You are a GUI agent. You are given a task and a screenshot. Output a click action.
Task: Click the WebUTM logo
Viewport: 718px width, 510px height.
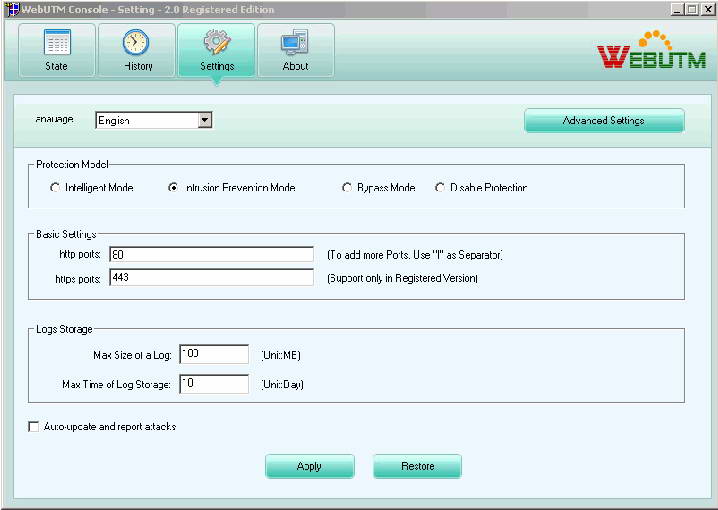[x=652, y=50]
